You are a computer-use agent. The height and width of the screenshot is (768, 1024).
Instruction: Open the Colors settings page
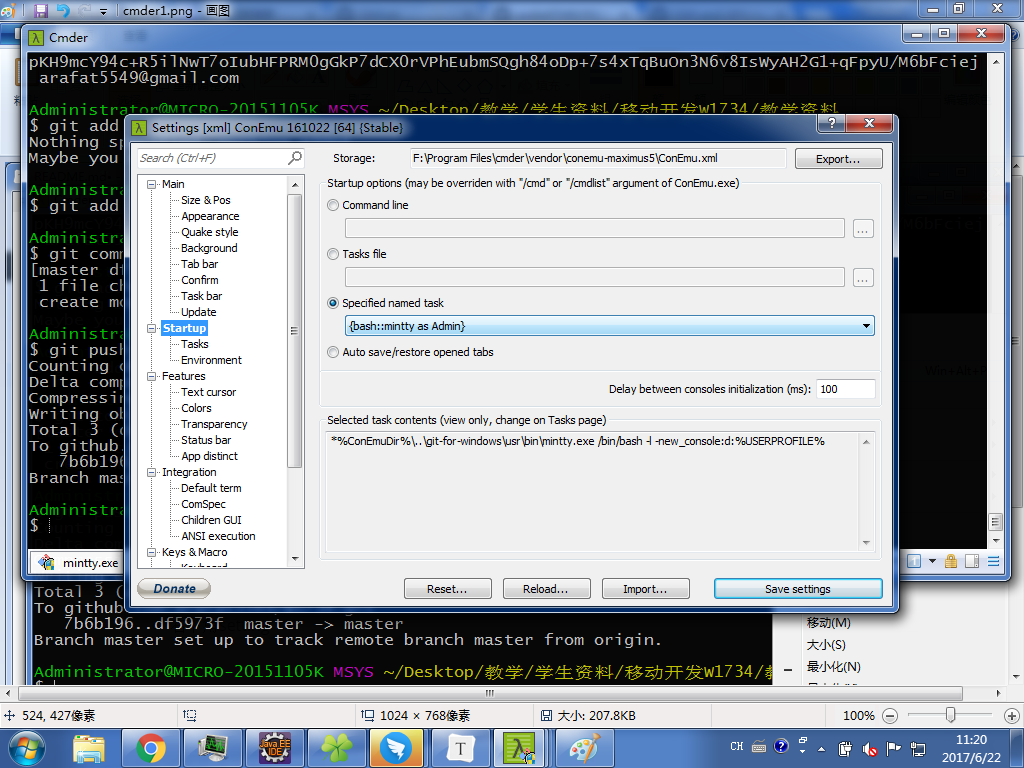pyautogui.click(x=196, y=408)
